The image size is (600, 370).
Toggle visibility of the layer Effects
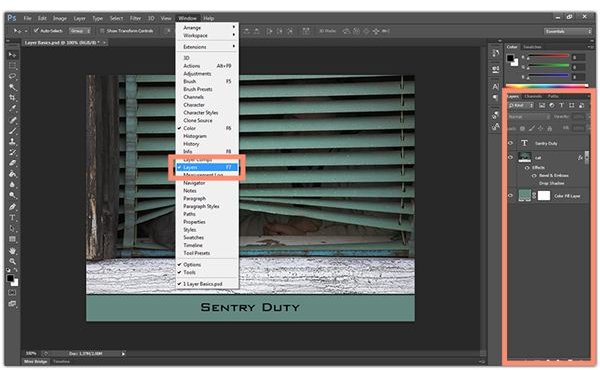(527, 168)
